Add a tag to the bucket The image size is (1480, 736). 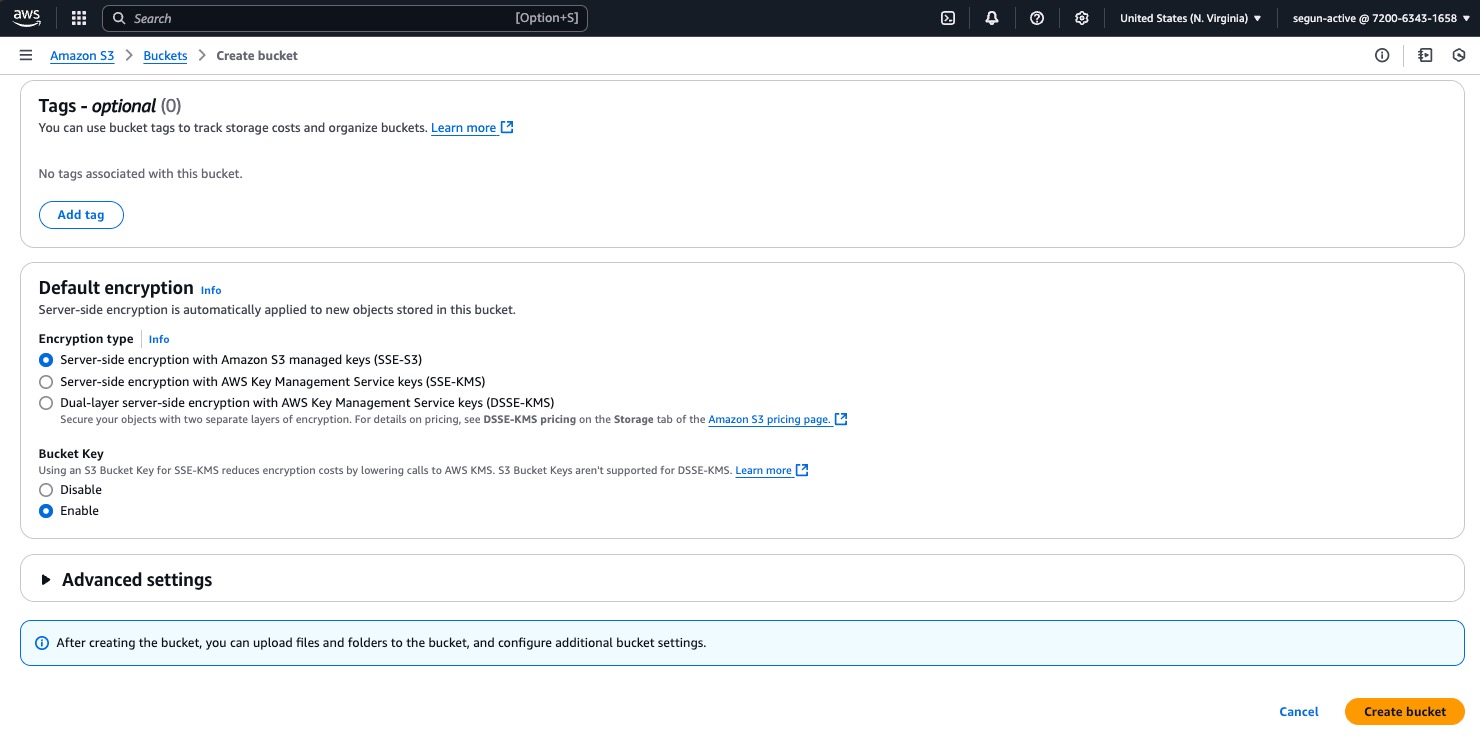[81, 214]
